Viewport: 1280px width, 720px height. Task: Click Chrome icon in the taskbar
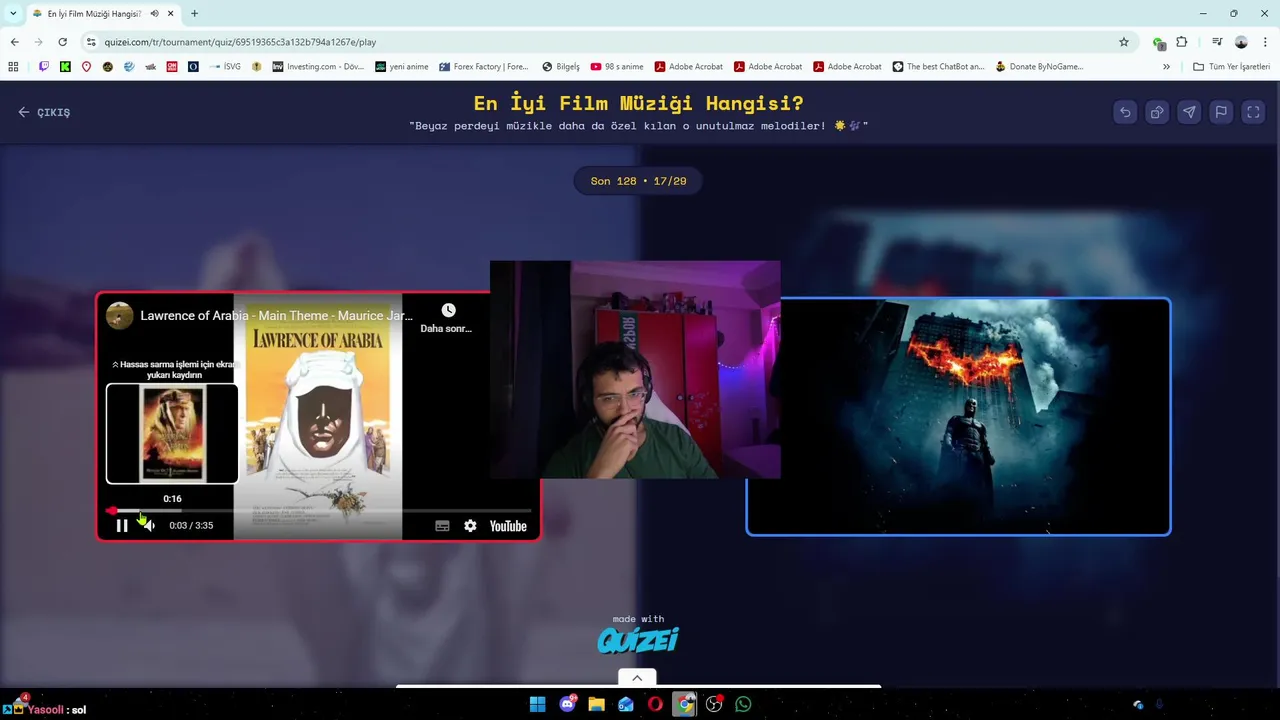coord(684,704)
